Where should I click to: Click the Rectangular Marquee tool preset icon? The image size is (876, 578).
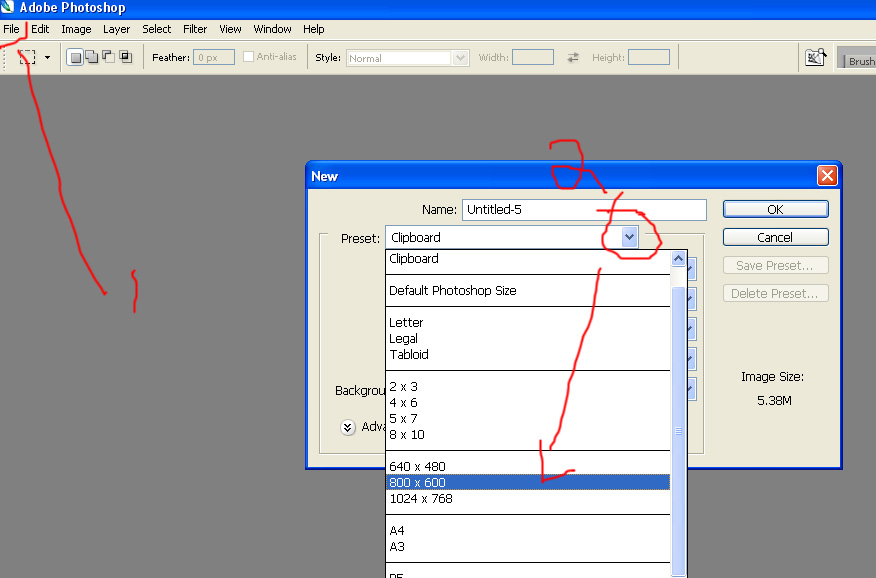pyautogui.click(x=27, y=57)
